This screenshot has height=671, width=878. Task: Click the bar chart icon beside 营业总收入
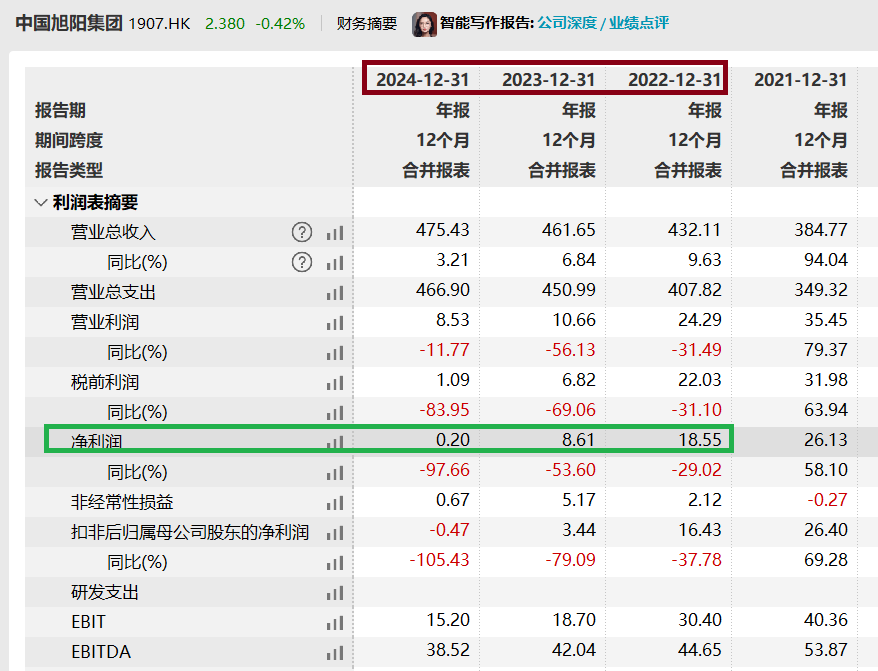pos(335,232)
